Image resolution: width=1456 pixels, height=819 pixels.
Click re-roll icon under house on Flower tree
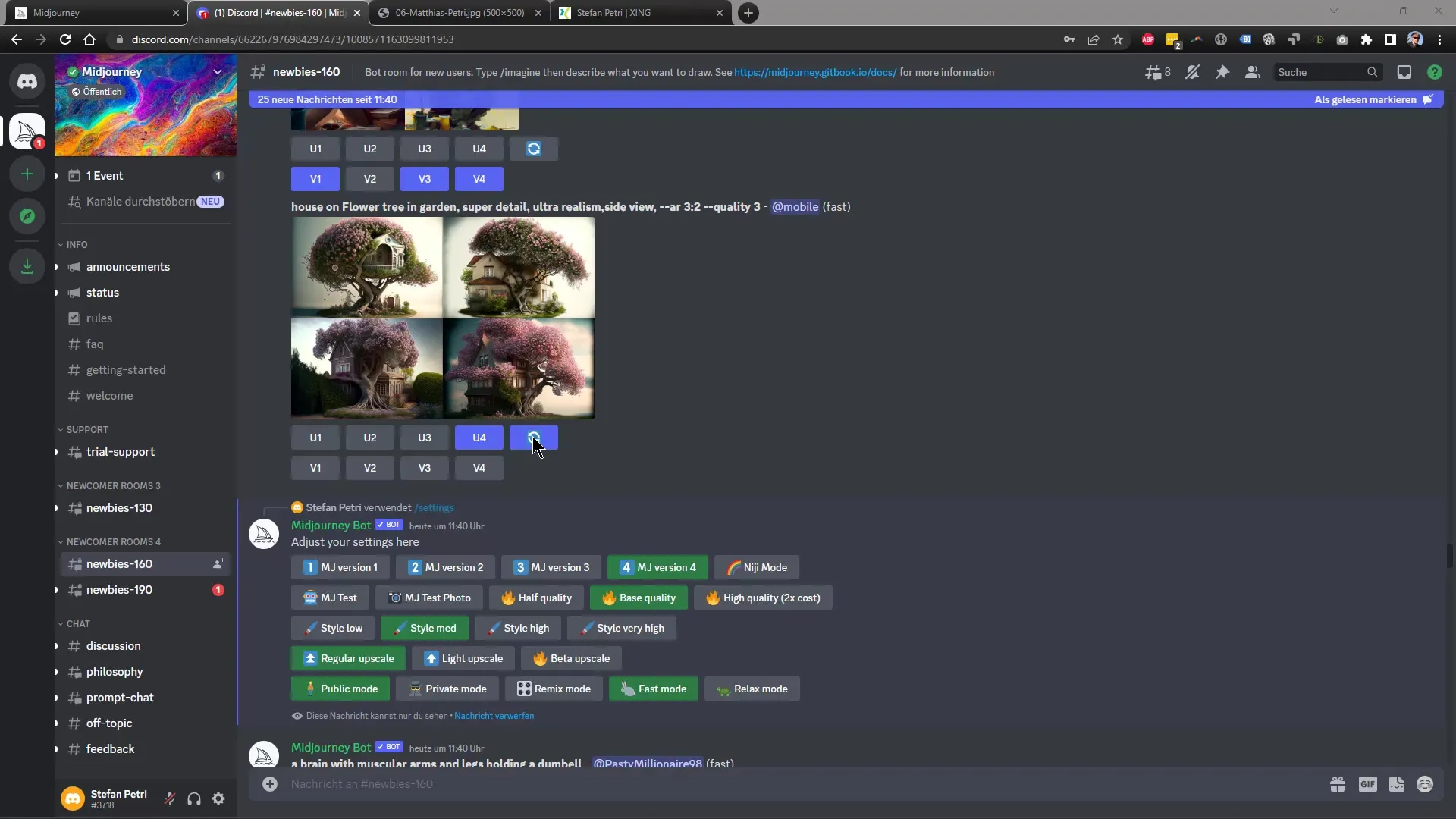[534, 438]
